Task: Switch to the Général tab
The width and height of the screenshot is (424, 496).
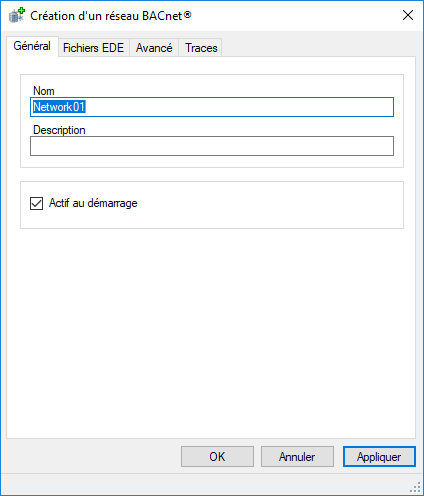Action: (x=32, y=46)
